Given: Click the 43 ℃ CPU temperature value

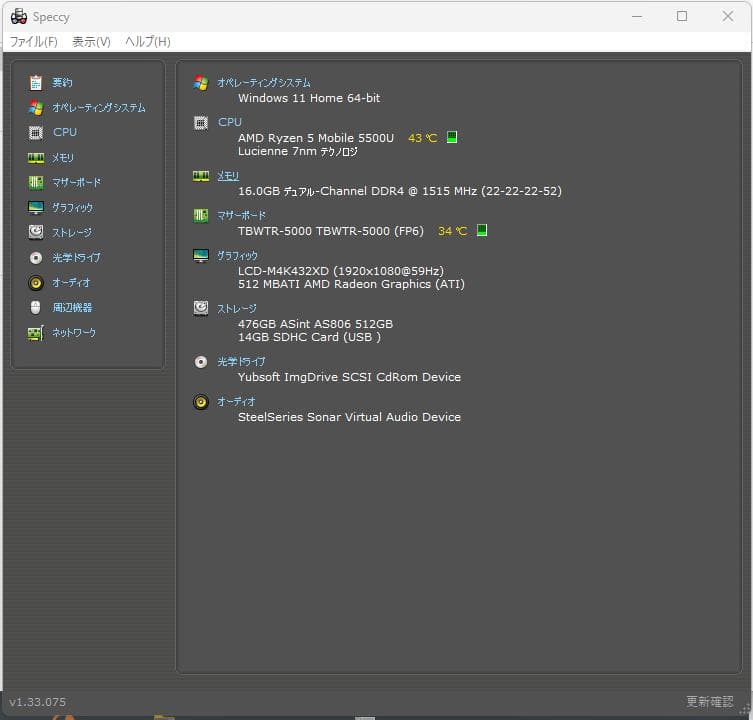Looking at the screenshot, I should tap(423, 138).
